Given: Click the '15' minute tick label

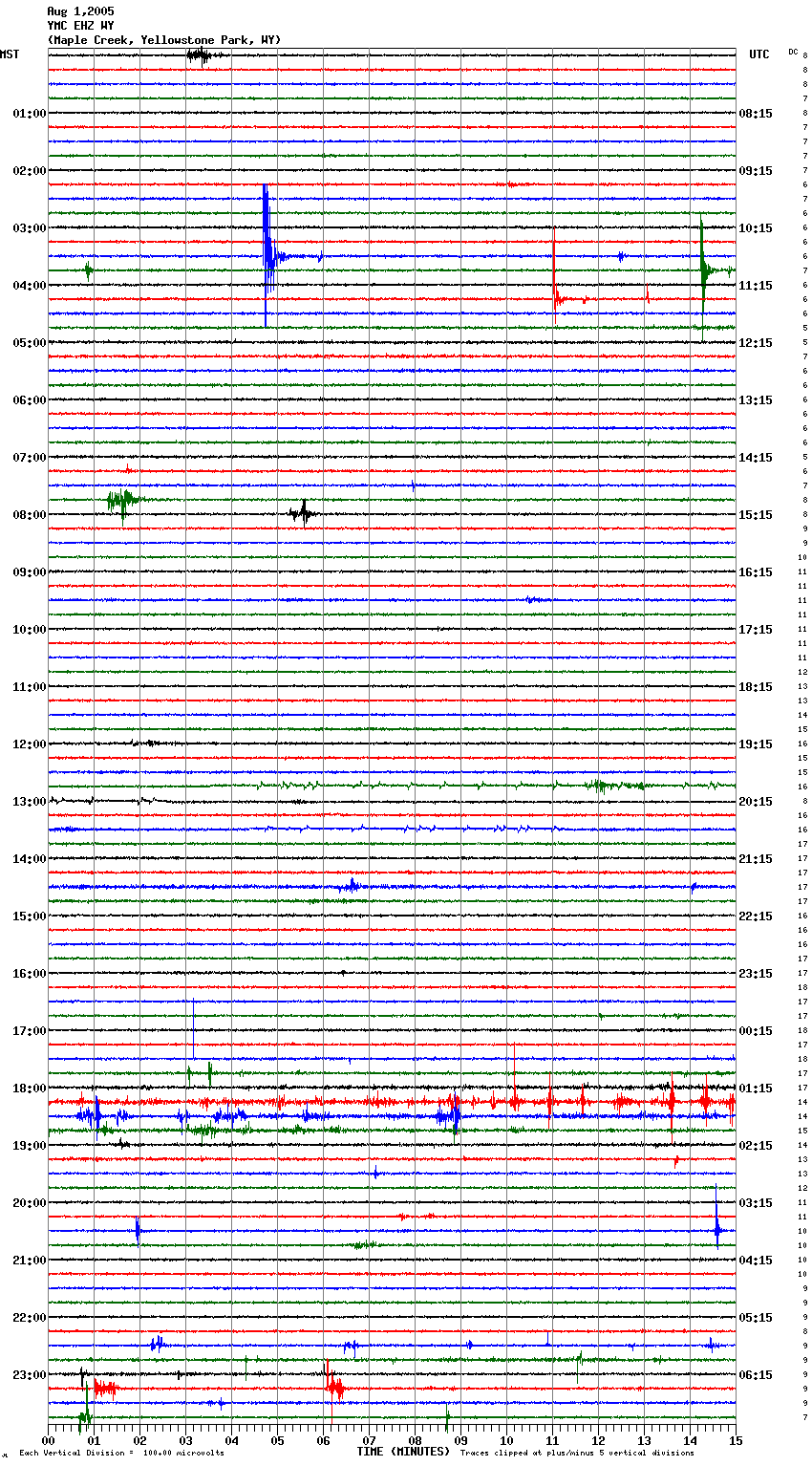Looking at the screenshot, I should (x=735, y=1441).
